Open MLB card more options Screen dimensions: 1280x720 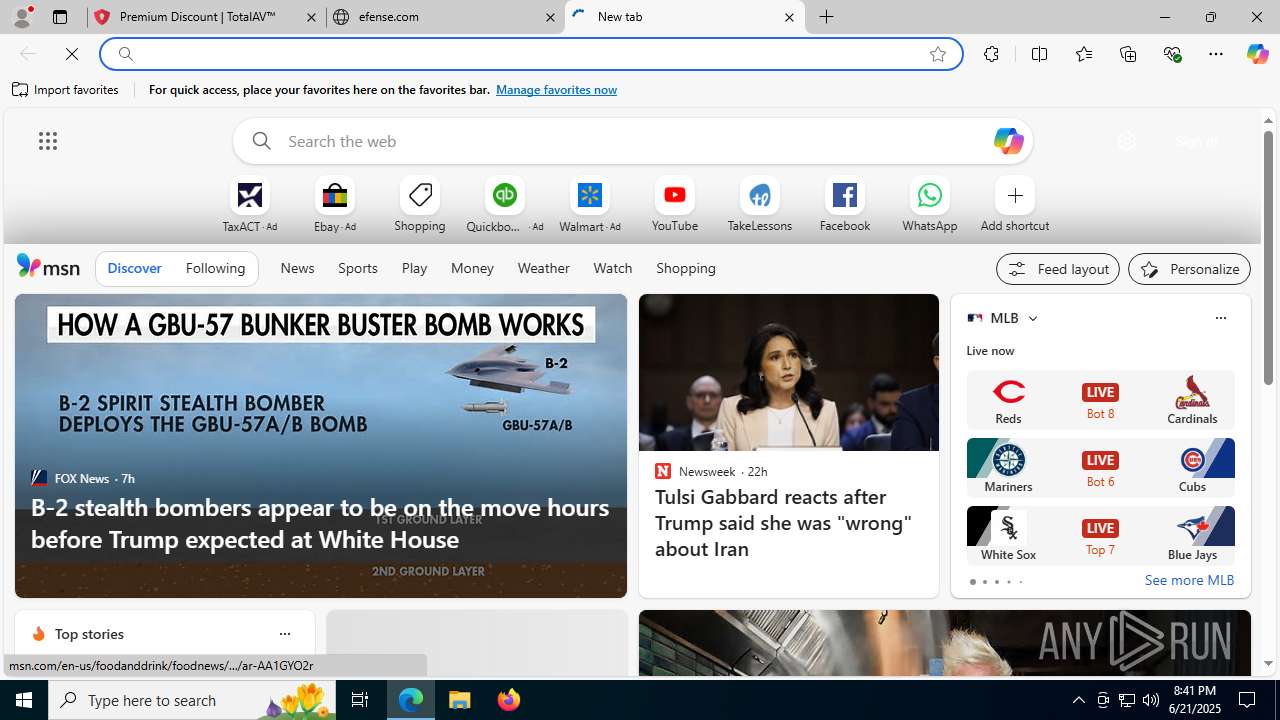pos(1220,318)
